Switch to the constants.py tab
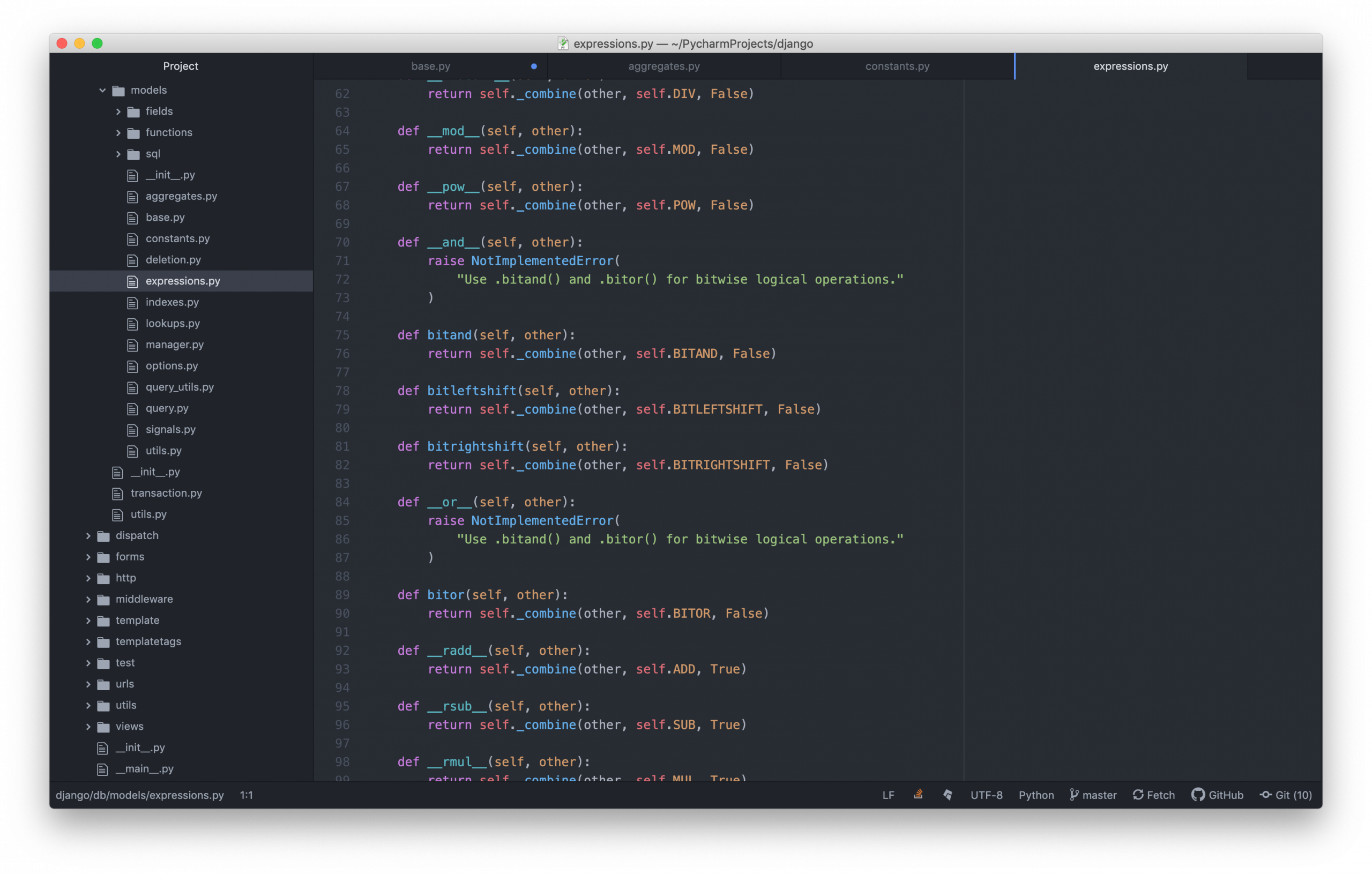The height and width of the screenshot is (874, 1372). point(897,66)
